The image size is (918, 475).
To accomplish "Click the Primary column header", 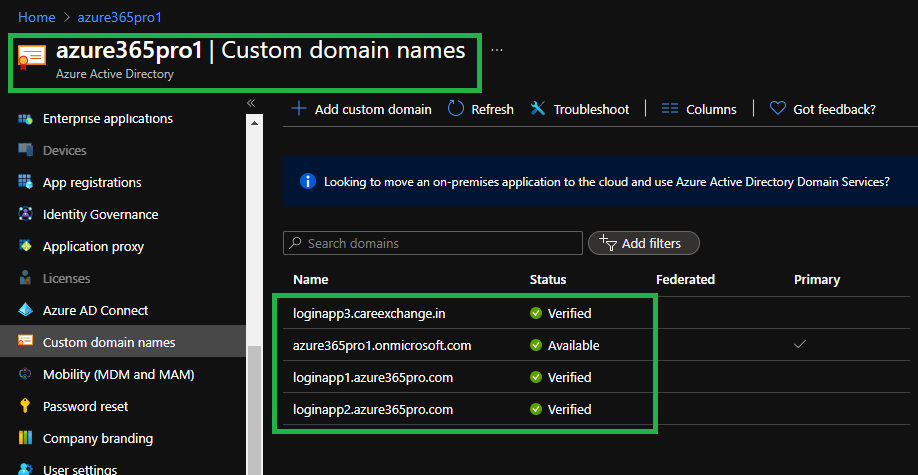I will [x=817, y=279].
